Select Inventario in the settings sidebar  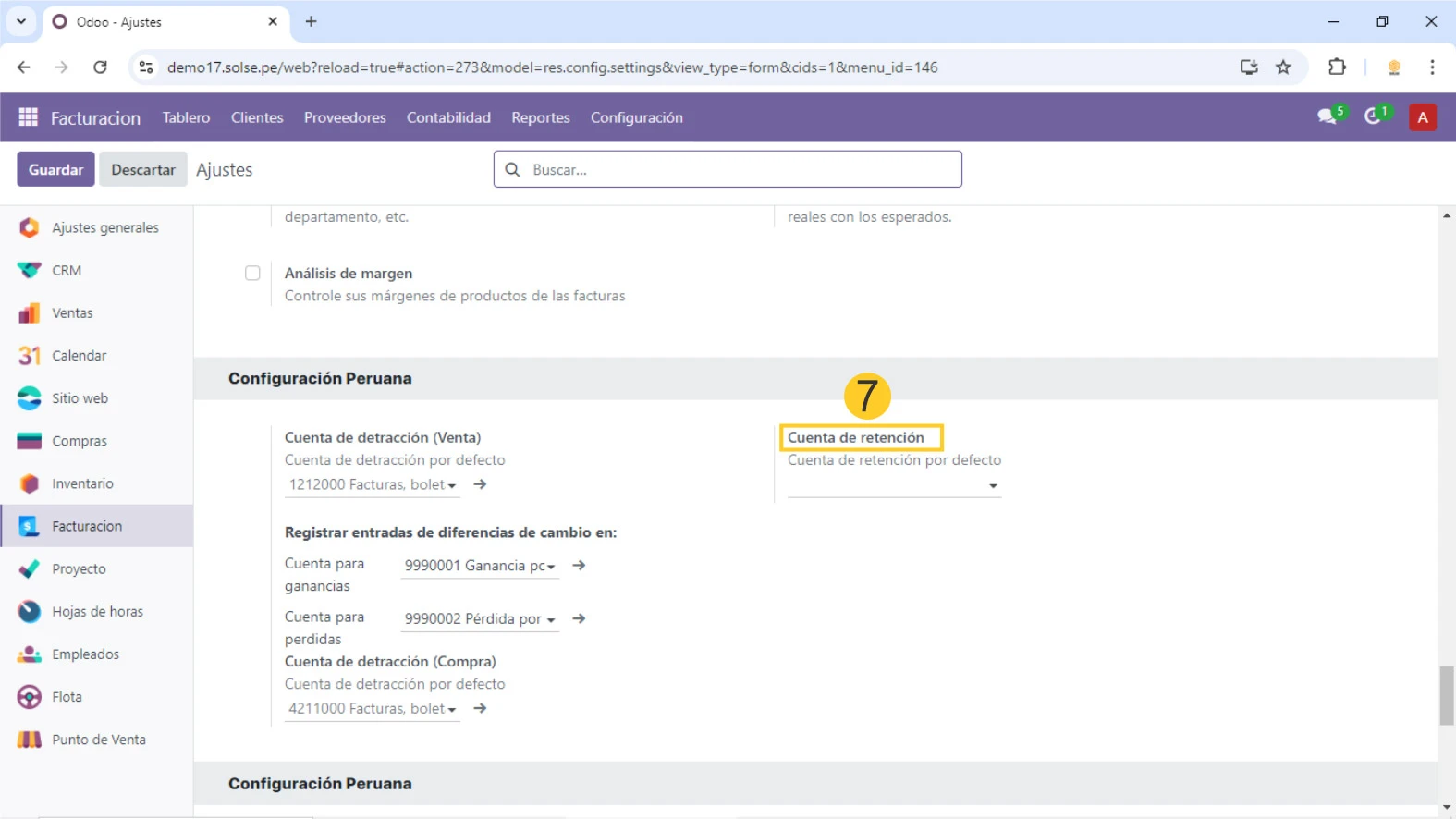coord(82,483)
